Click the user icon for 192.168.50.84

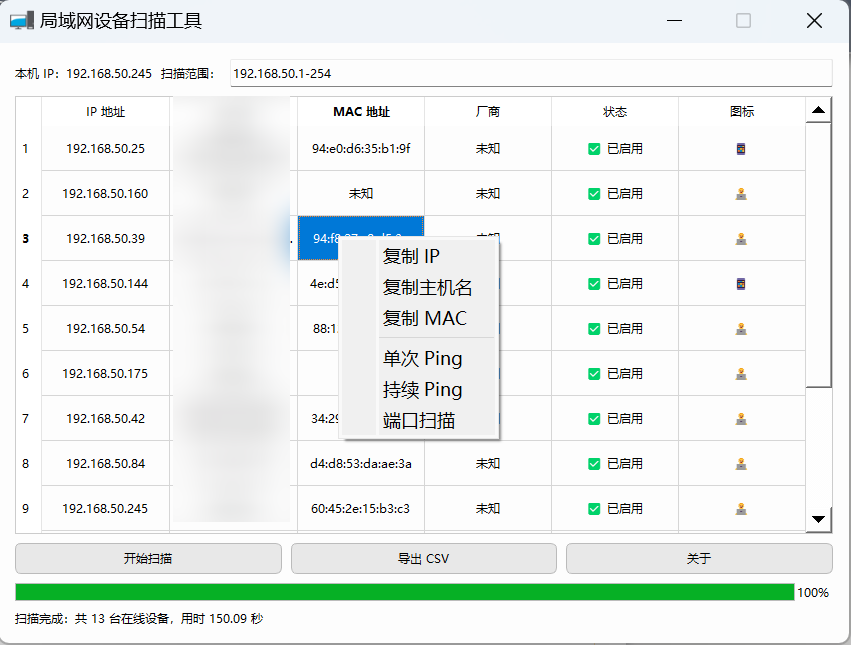pos(741,464)
